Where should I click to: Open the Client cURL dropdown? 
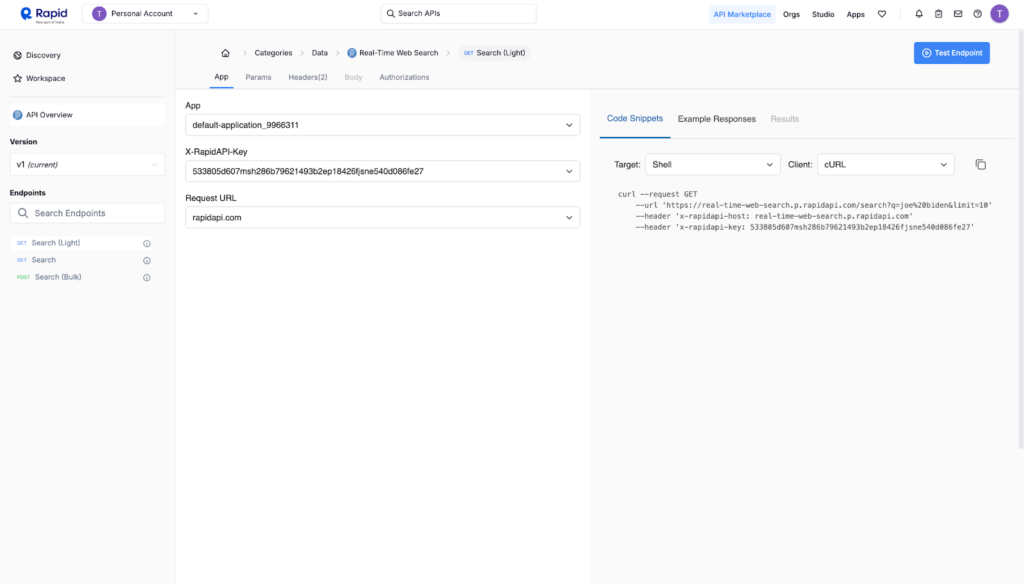point(886,165)
